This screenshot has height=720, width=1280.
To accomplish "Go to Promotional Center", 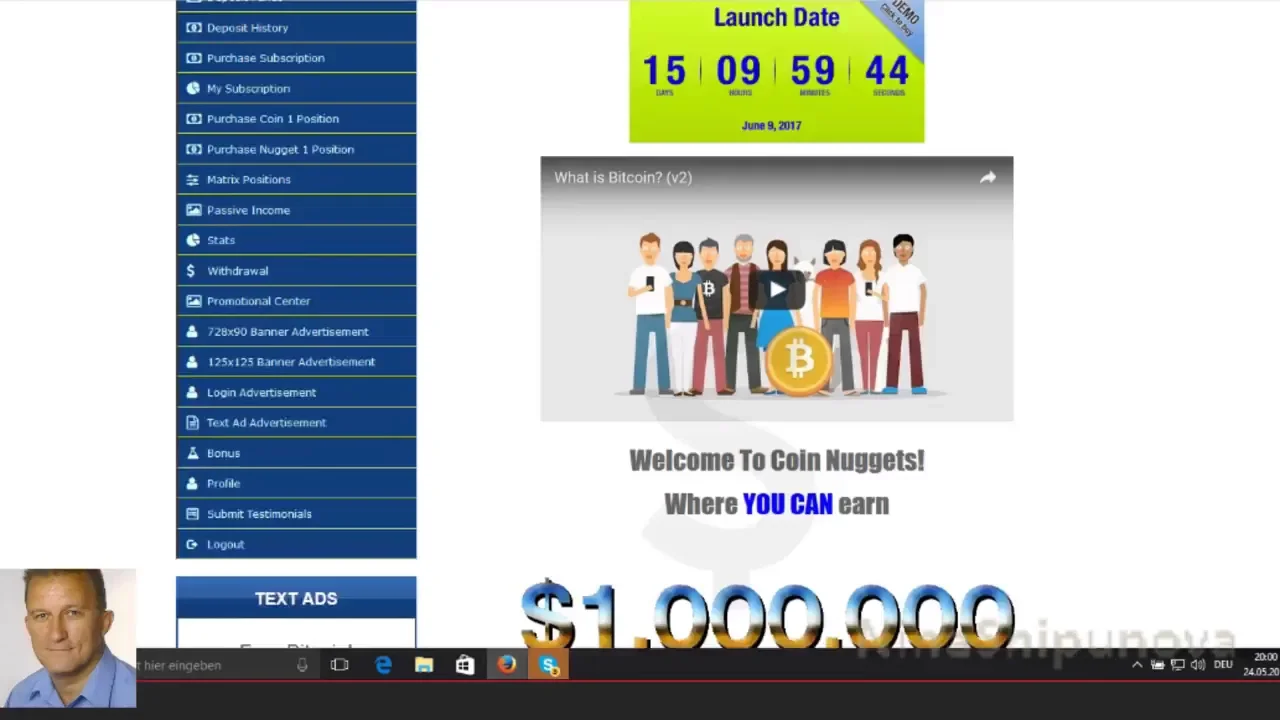I will pos(296,301).
